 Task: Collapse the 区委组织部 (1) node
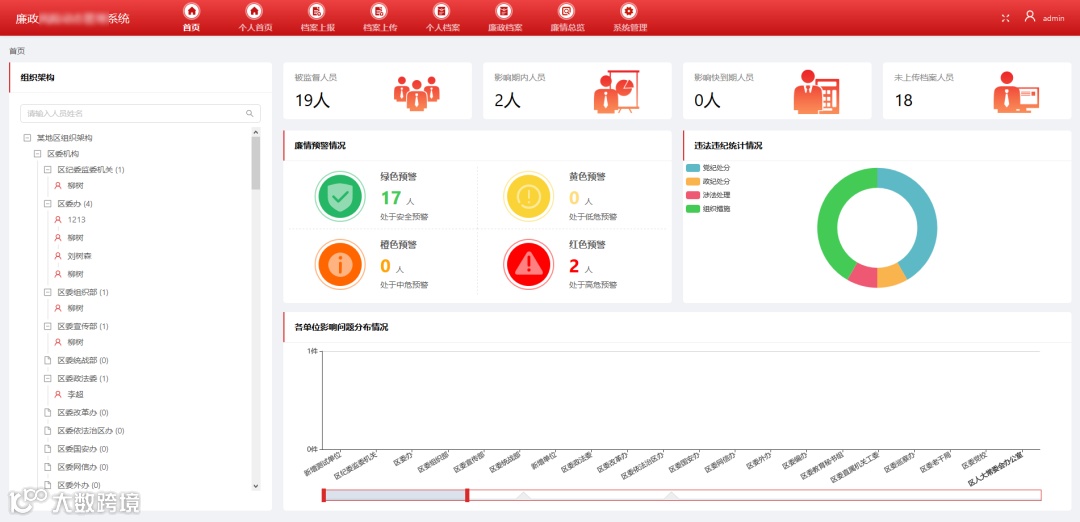tap(48, 292)
